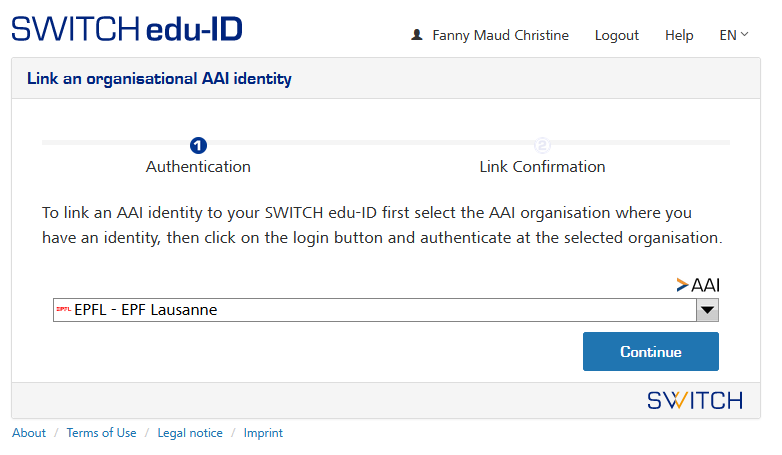The height and width of the screenshot is (455, 782).
Task: Open the Terms of Use link
Action: [101, 433]
